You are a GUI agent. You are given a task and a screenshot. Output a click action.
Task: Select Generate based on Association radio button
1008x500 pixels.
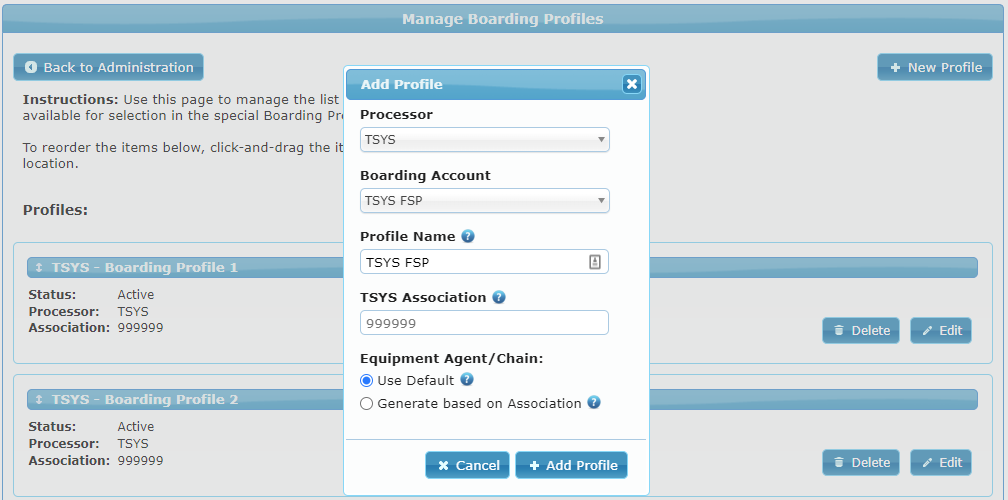tap(366, 404)
